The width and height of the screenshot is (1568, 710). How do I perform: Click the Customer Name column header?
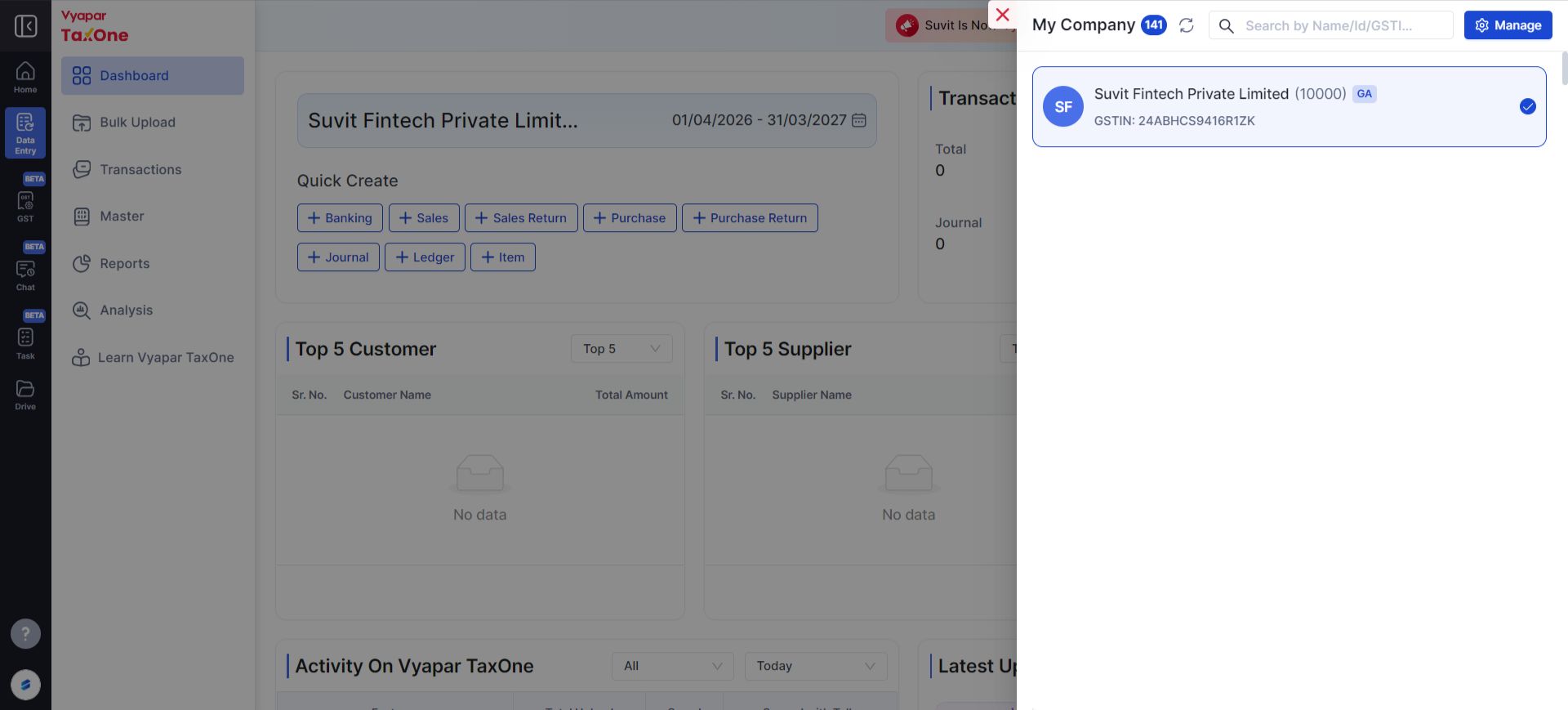point(387,395)
